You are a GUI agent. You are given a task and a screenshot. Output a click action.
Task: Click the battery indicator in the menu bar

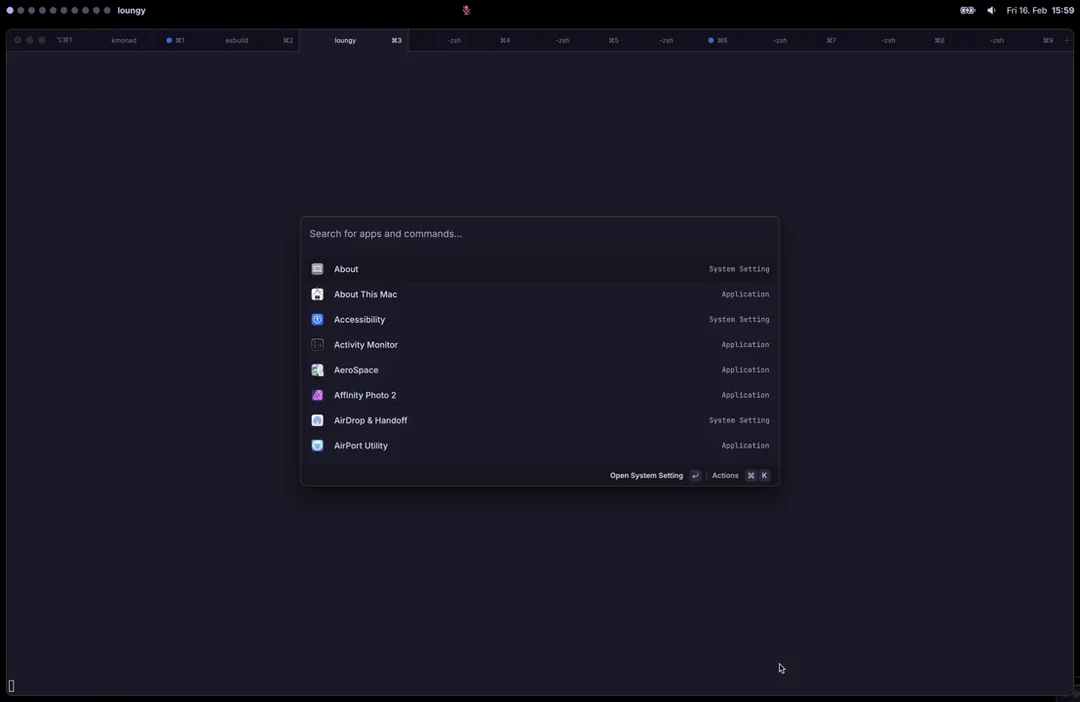tap(966, 10)
